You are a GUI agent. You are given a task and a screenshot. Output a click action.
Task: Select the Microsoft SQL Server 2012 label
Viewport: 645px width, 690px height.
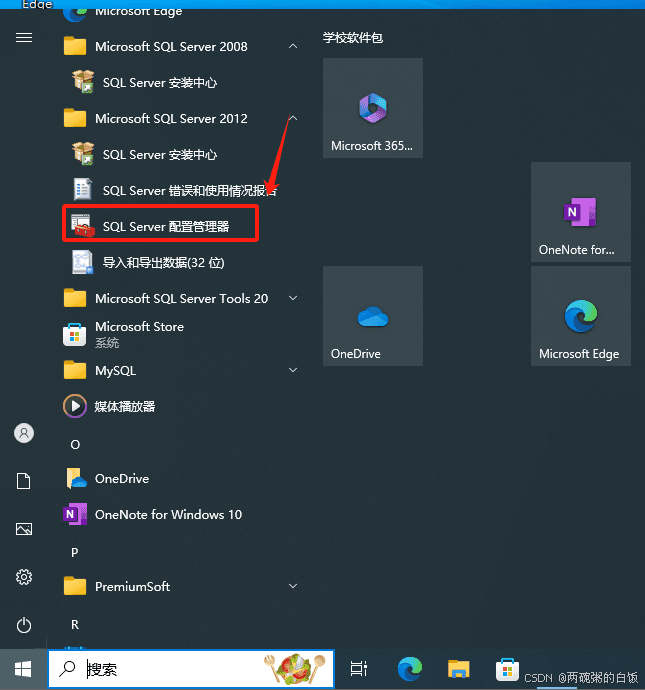point(171,119)
